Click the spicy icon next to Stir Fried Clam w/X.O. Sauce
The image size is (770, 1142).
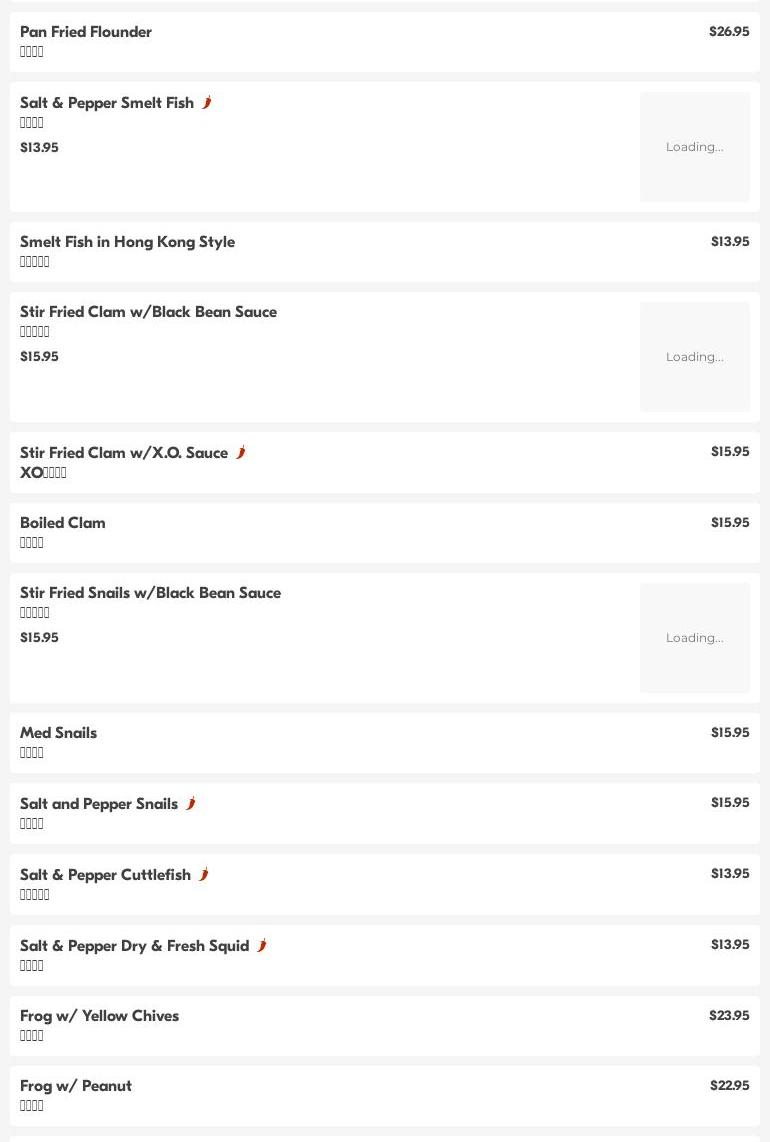pos(241,452)
